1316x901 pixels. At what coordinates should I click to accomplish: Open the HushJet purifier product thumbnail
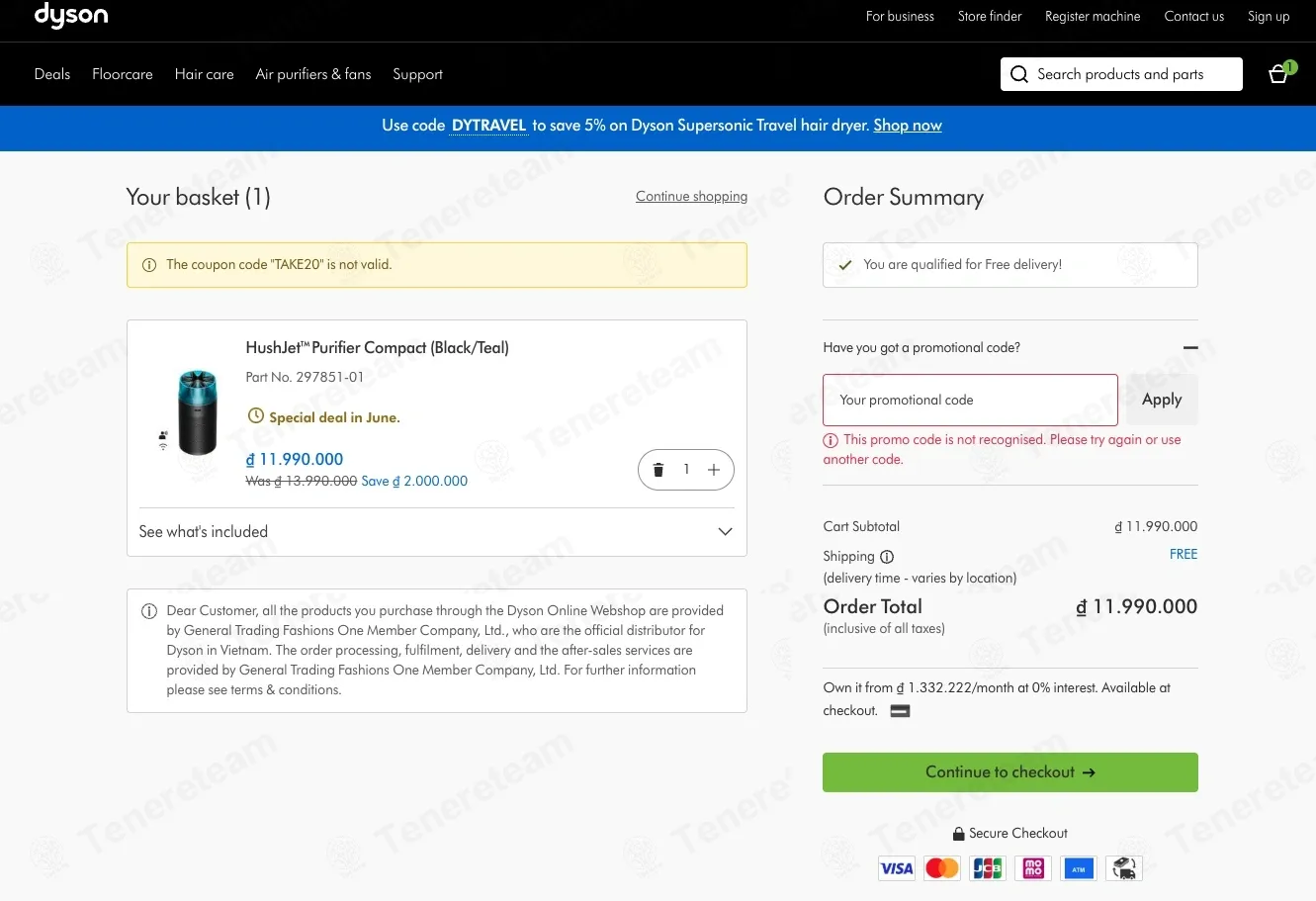(x=196, y=411)
